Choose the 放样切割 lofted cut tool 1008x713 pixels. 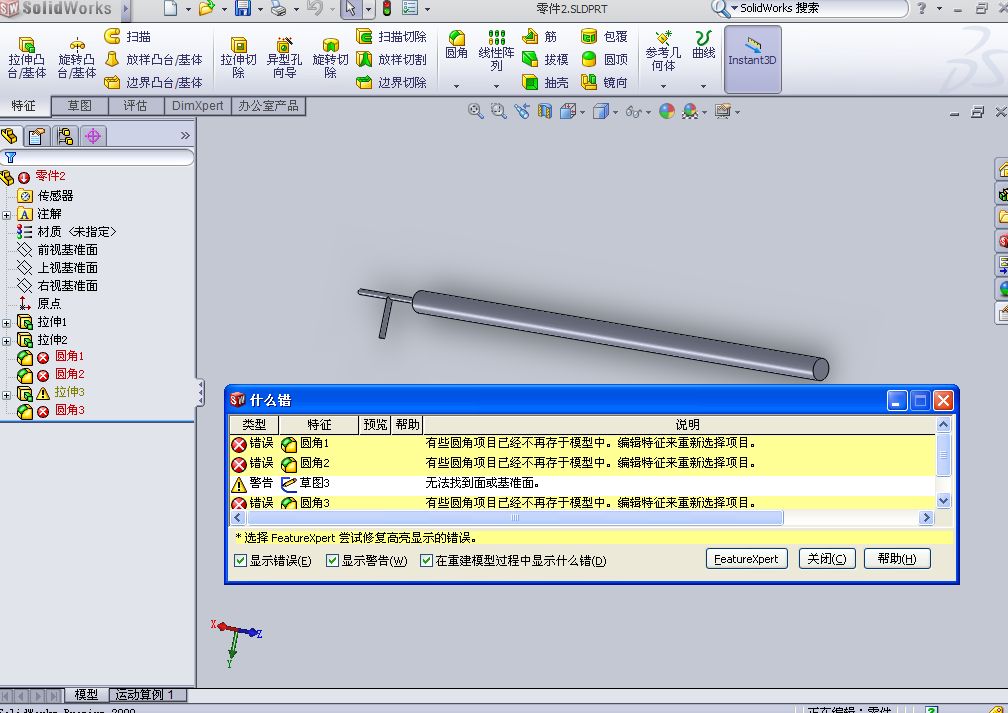392,60
